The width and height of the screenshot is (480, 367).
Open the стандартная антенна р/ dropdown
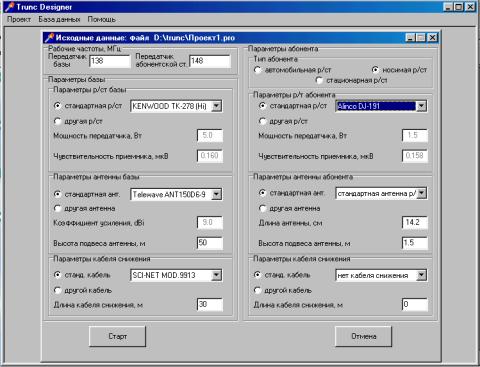coord(421,193)
